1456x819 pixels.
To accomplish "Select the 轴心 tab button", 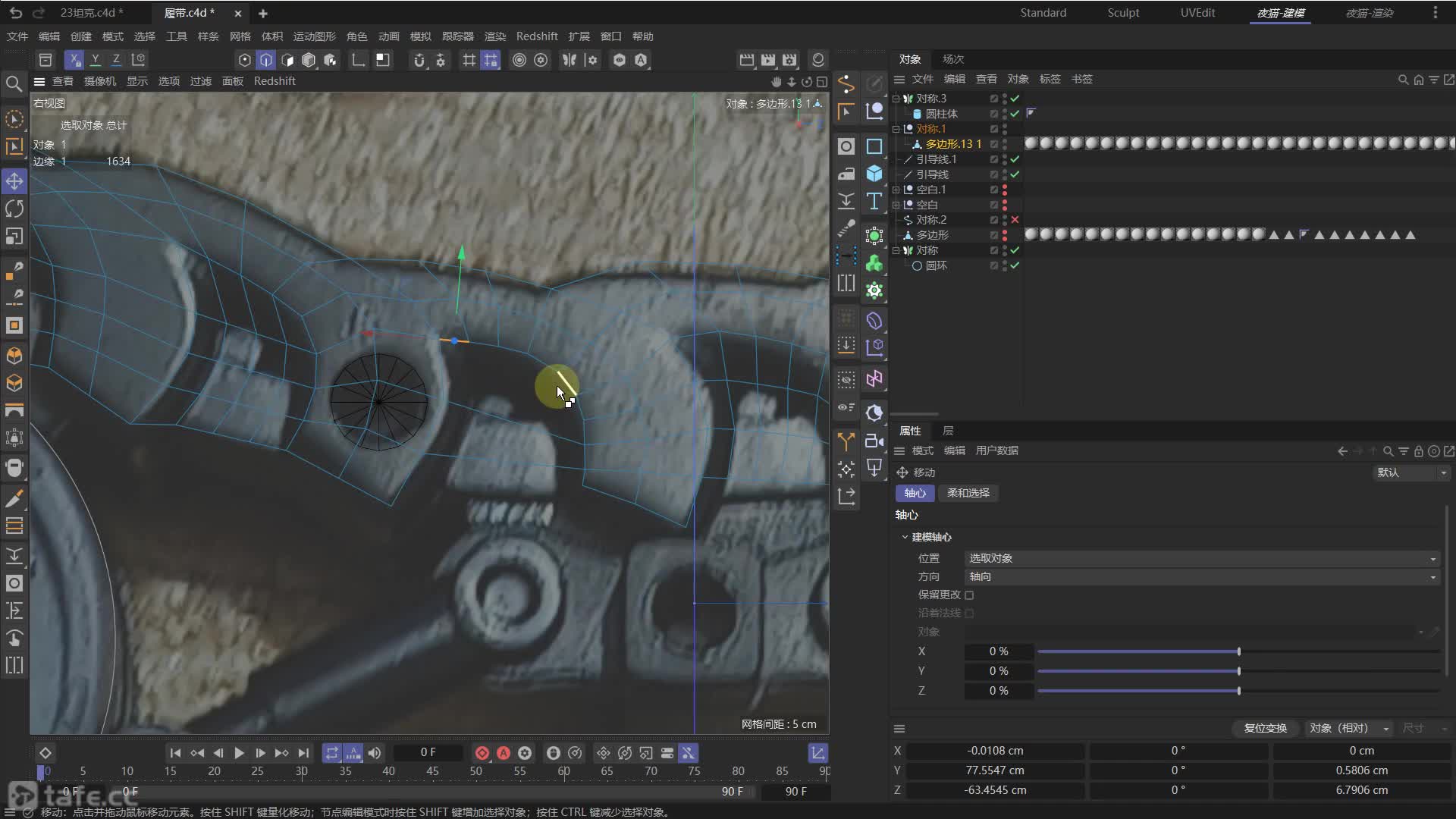I will click(915, 493).
